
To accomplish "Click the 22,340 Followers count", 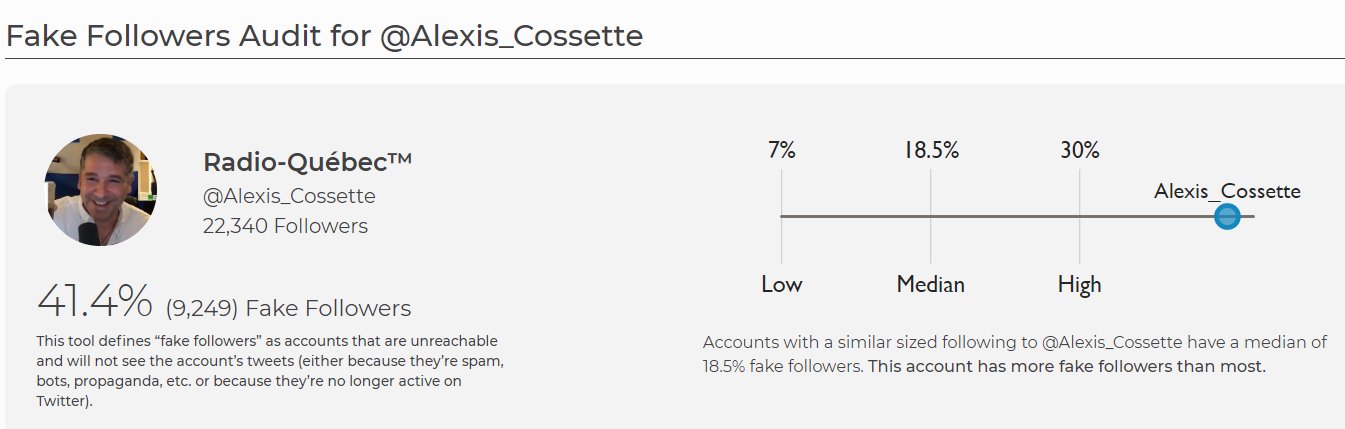I will (285, 226).
